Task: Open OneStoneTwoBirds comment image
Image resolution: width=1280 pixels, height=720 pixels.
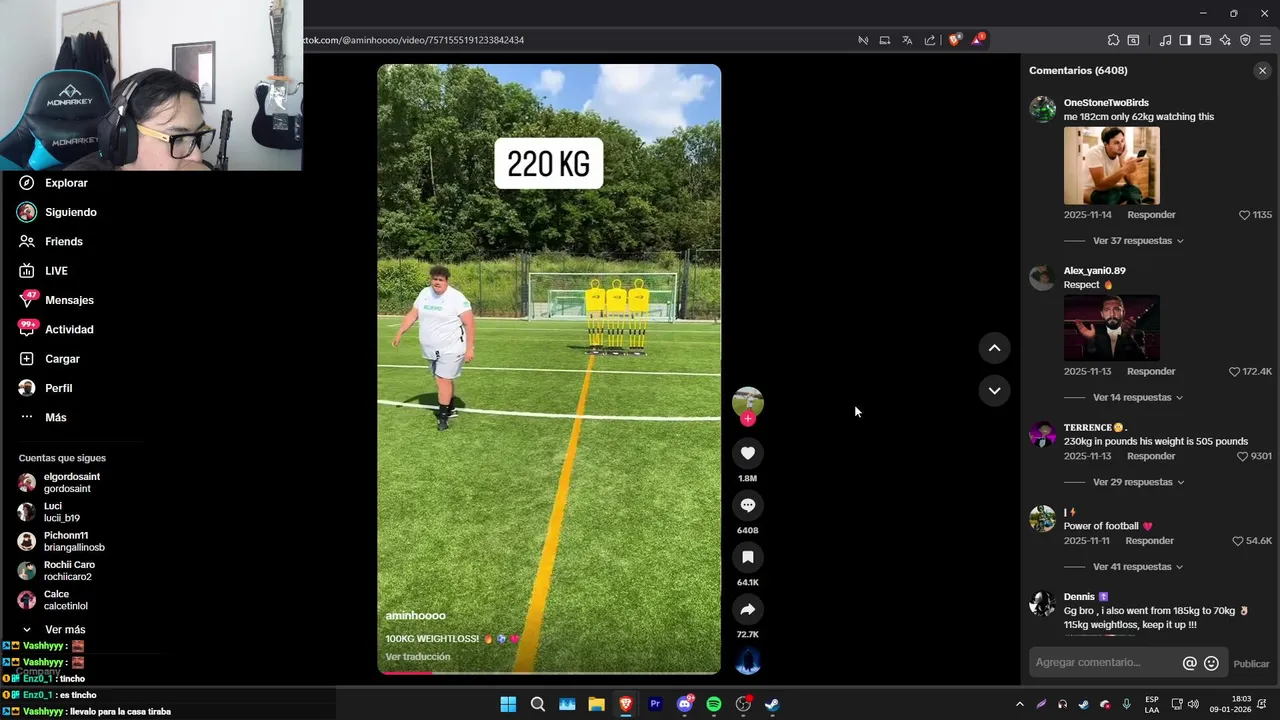Action: [x=1112, y=166]
